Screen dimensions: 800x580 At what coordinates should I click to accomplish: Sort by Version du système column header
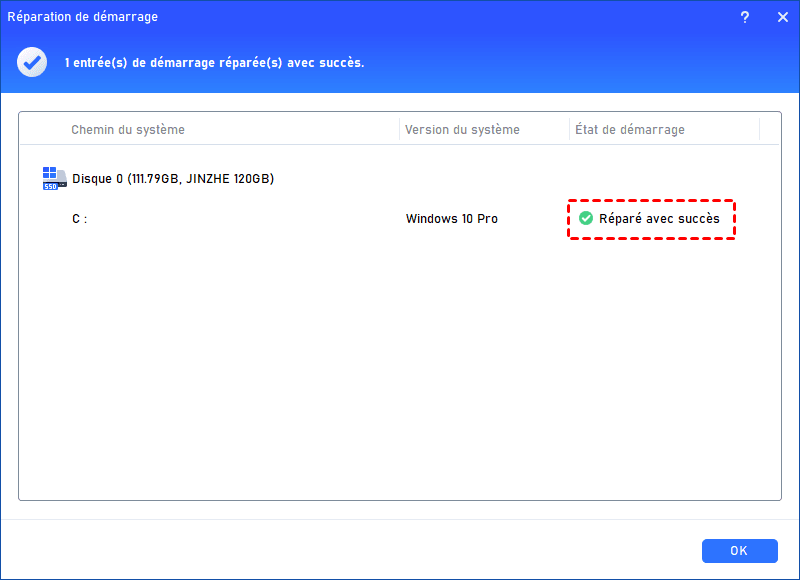[x=462, y=130]
